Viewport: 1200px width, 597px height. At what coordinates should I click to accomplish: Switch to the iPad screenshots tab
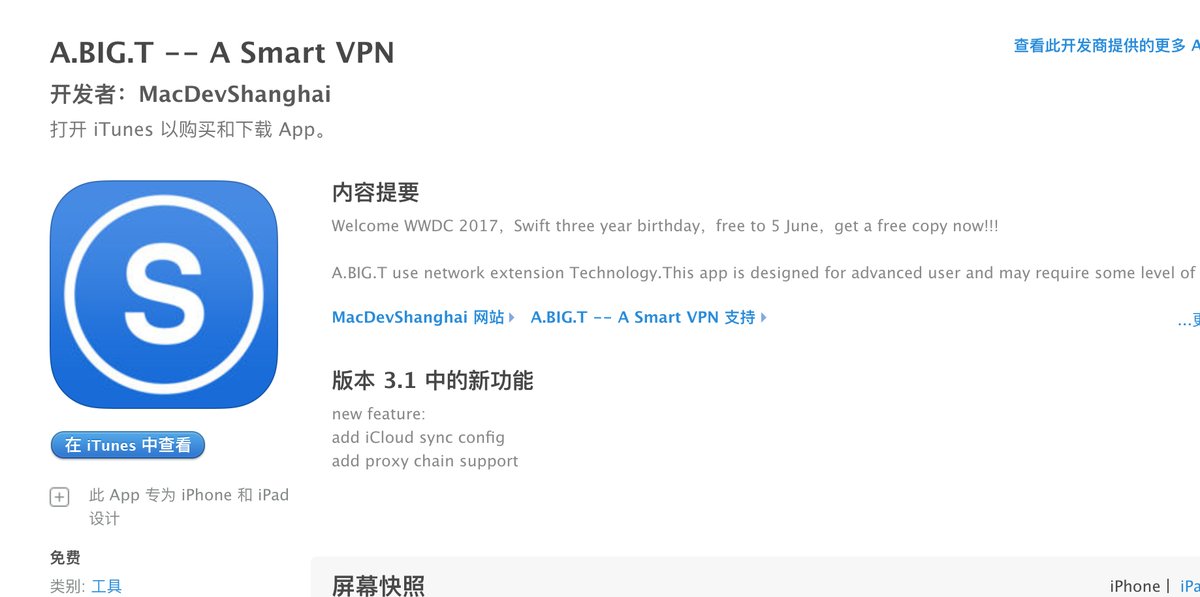click(x=1189, y=586)
